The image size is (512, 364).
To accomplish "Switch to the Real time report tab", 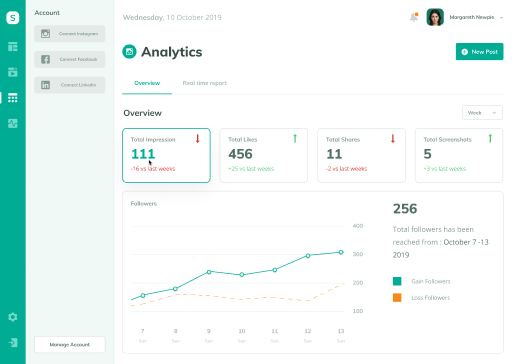I will click(x=204, y=83).
